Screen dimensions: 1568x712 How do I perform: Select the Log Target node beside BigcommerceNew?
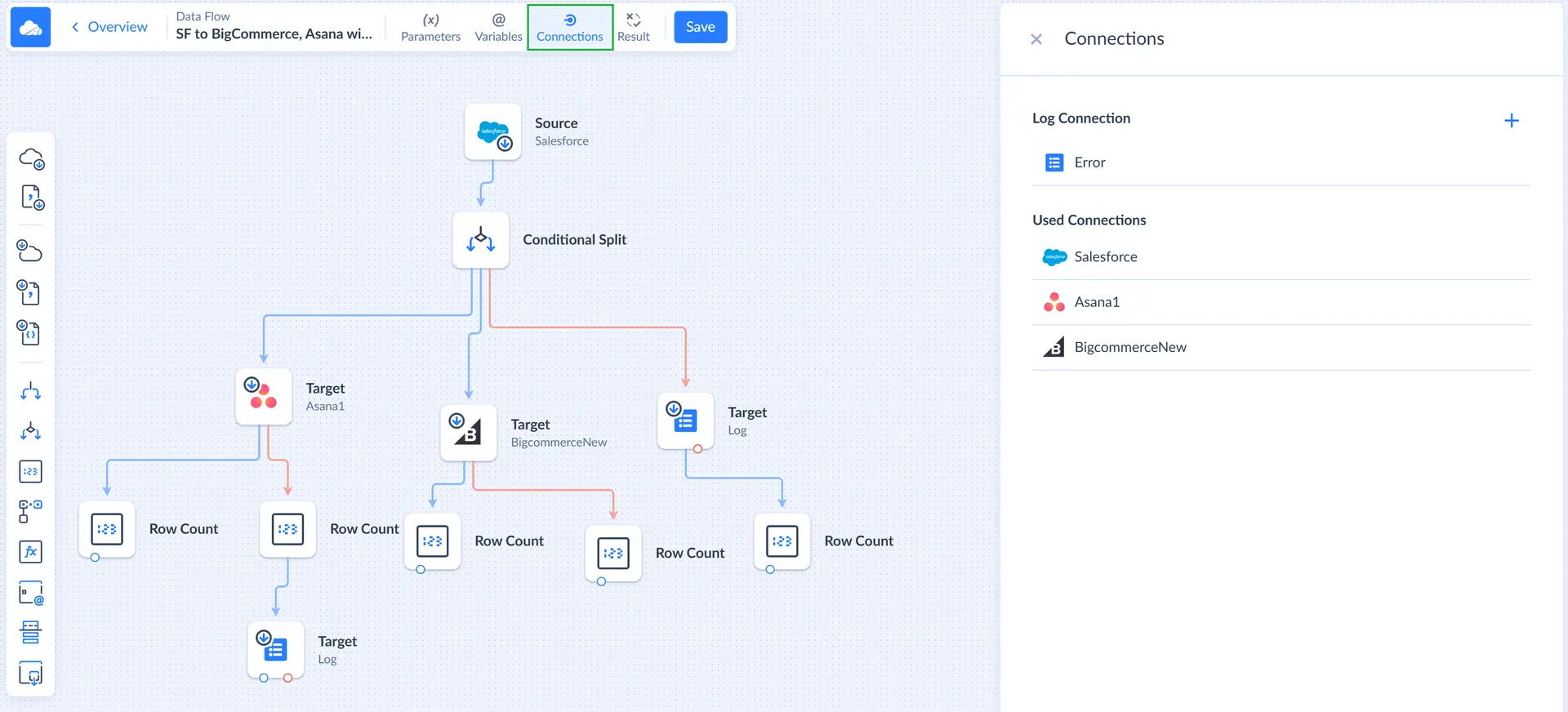[x=686, y=421]
